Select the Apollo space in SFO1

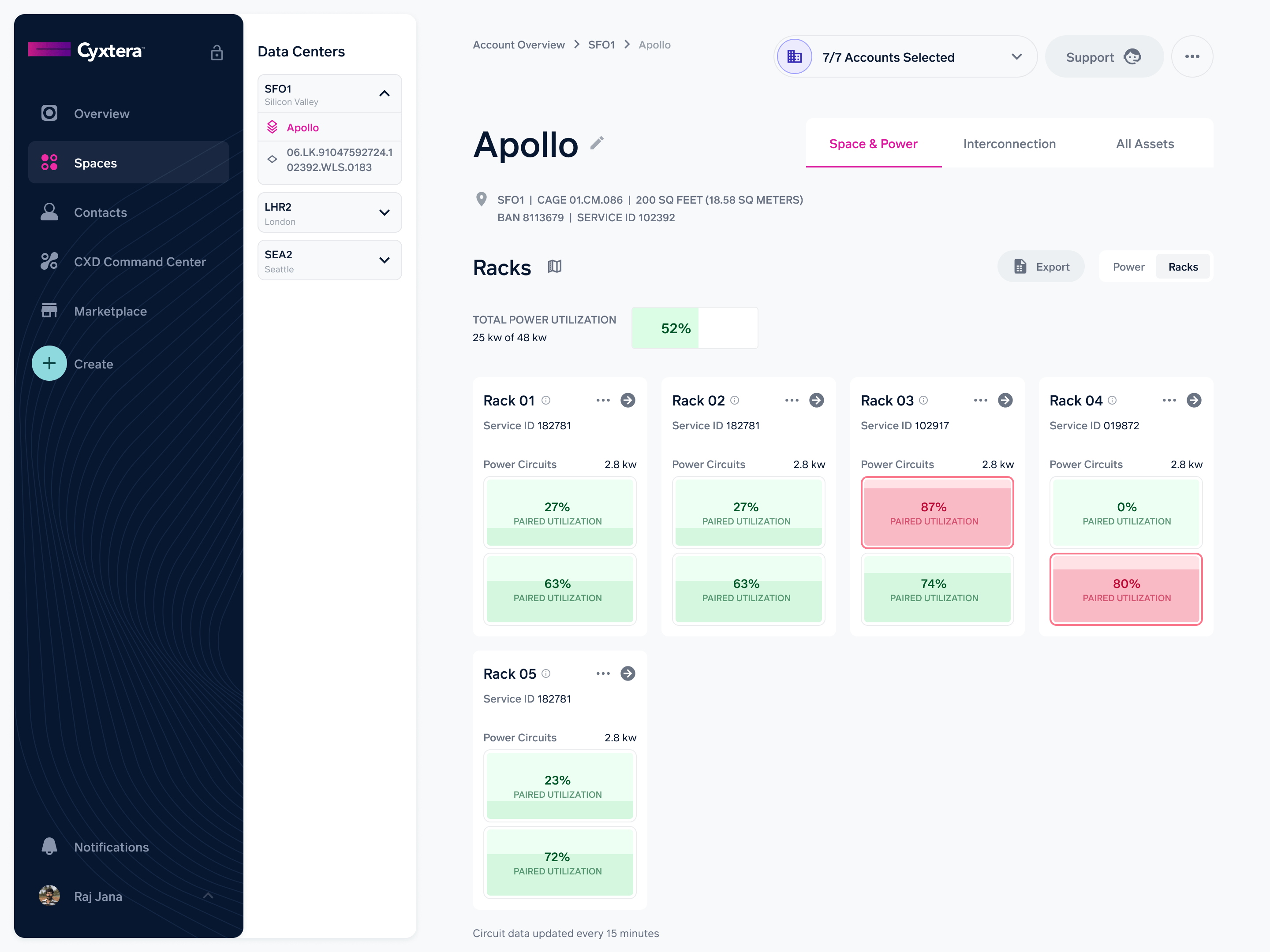(329, 127)
